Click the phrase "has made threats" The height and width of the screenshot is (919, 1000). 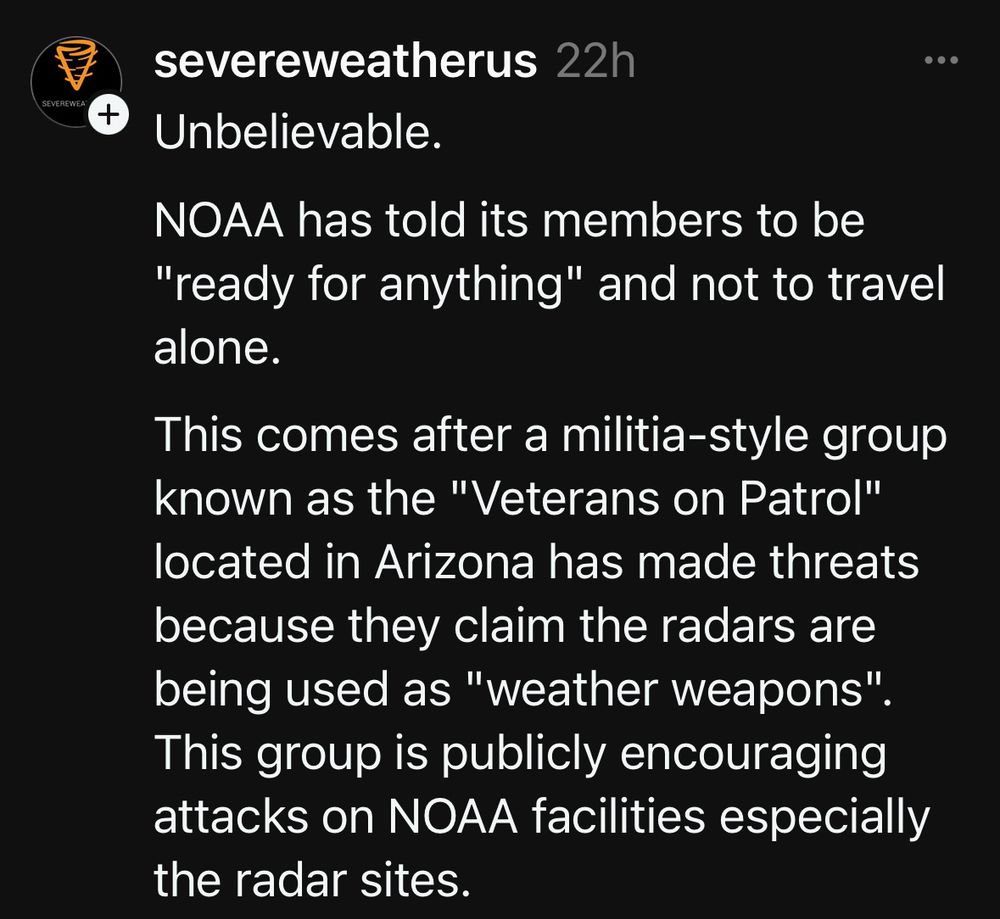tap(734, 562)
